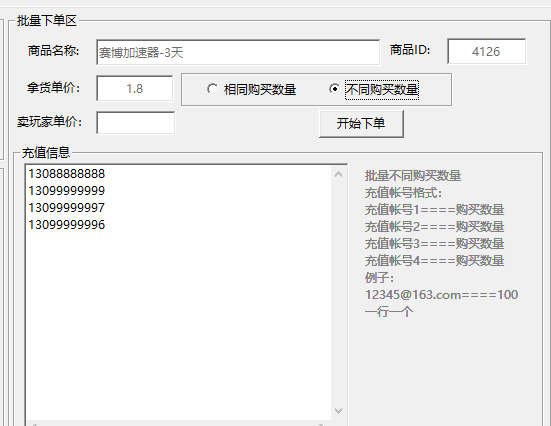551x426 pixels.
Task: Click the line 13088888888 in the text area
Action: pos(67,174)
